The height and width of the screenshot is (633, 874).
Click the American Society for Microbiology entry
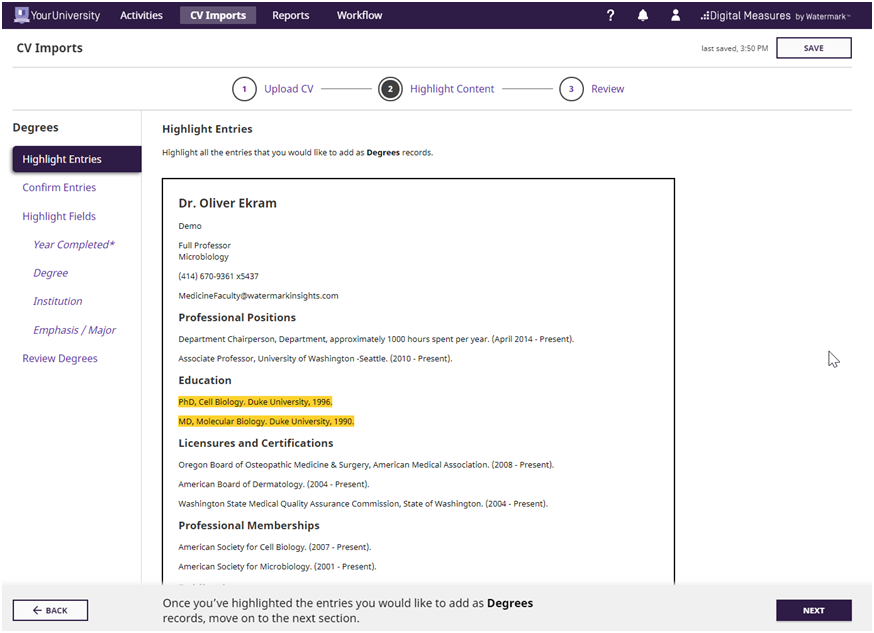coord(278,567)
